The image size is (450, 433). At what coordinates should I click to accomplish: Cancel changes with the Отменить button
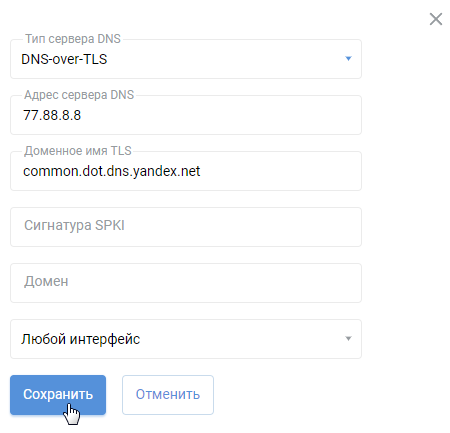[168, 395]
